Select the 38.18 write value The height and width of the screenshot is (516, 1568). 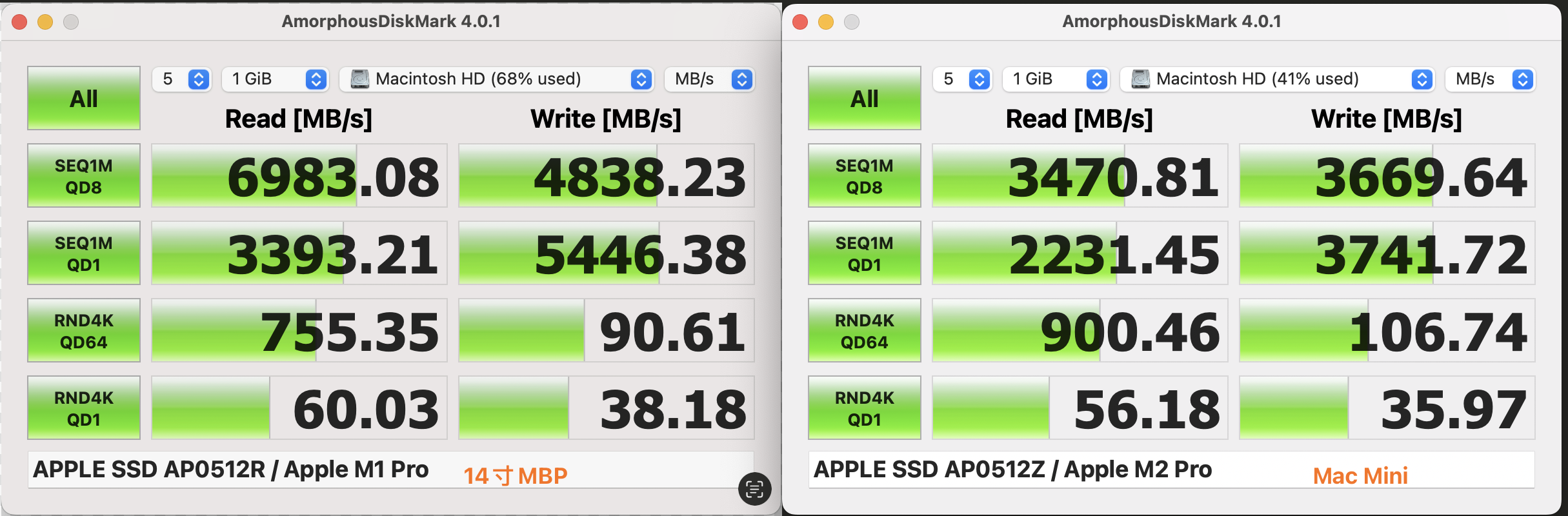607,408
